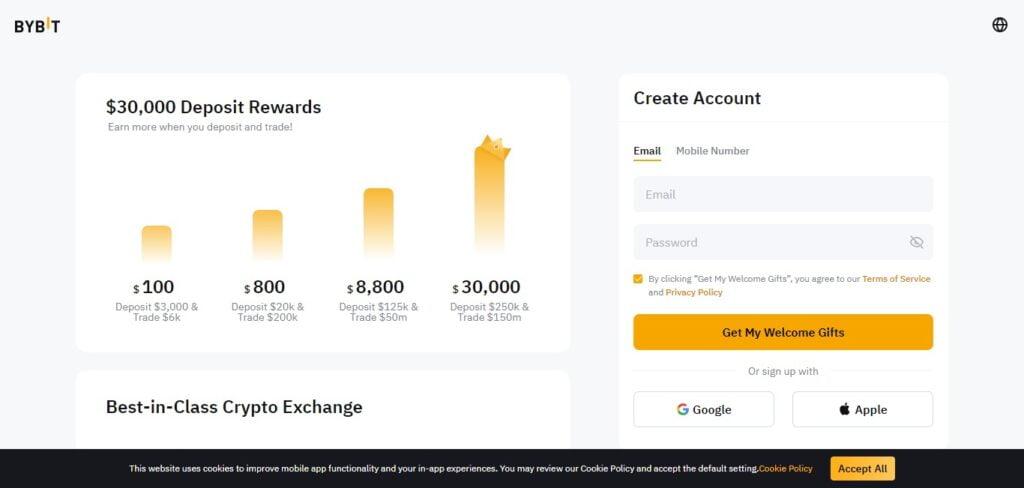
Task: Click Get My Welcome Gifts button
Action: point(783,333)
